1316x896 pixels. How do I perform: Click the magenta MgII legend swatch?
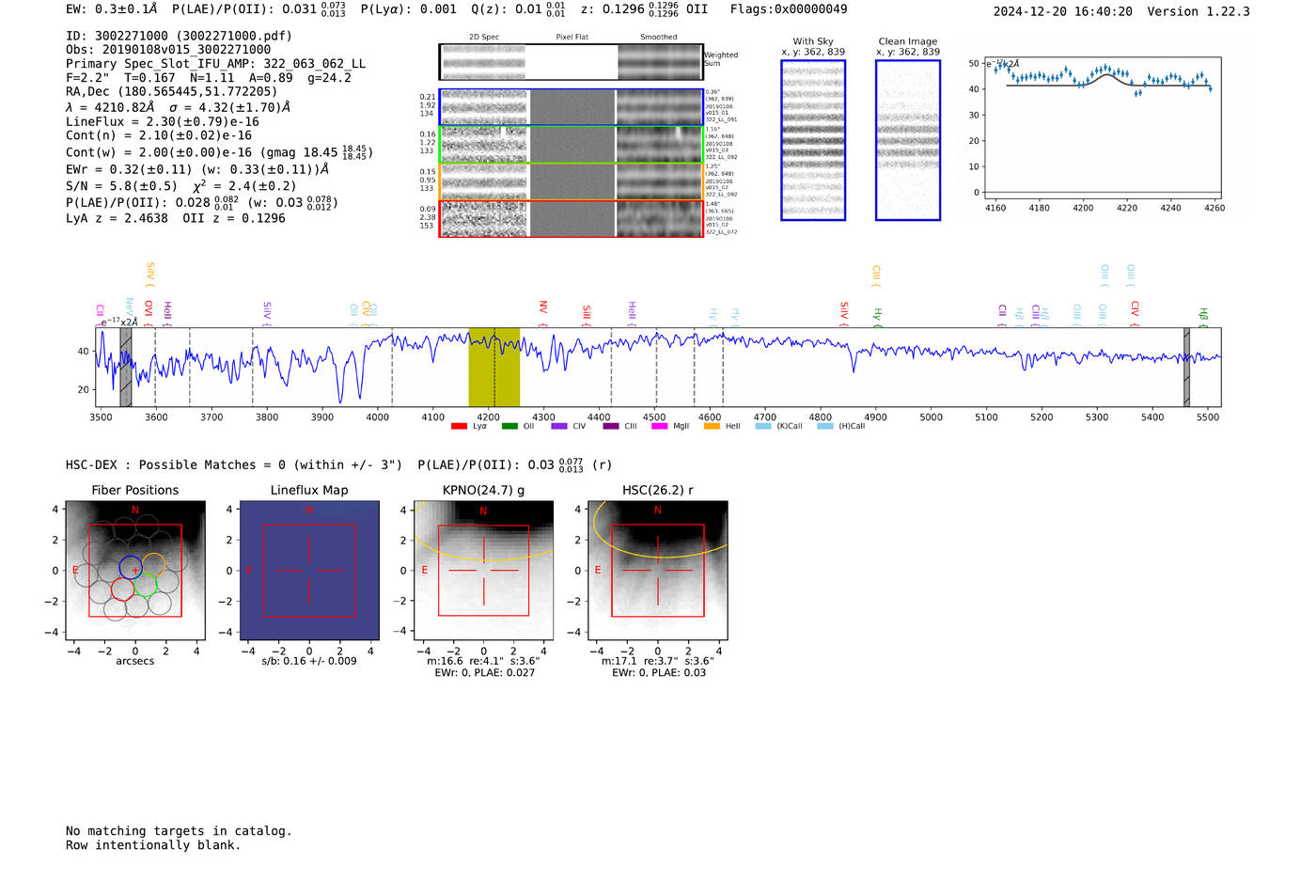pyautogui.click(x=660, y=426)
